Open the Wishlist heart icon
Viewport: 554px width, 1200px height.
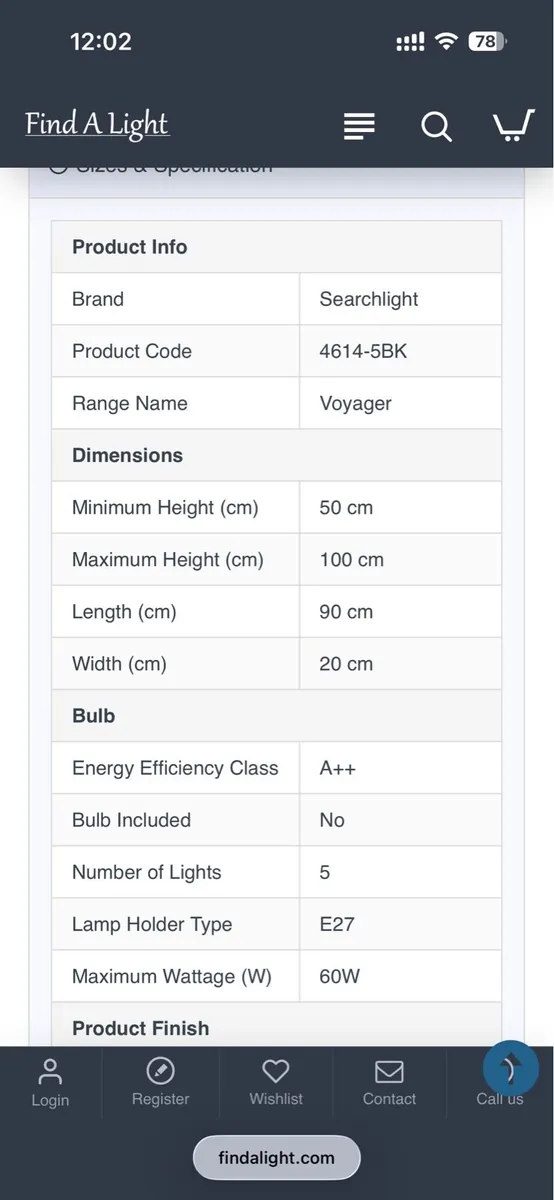(x=275, y=1071)
